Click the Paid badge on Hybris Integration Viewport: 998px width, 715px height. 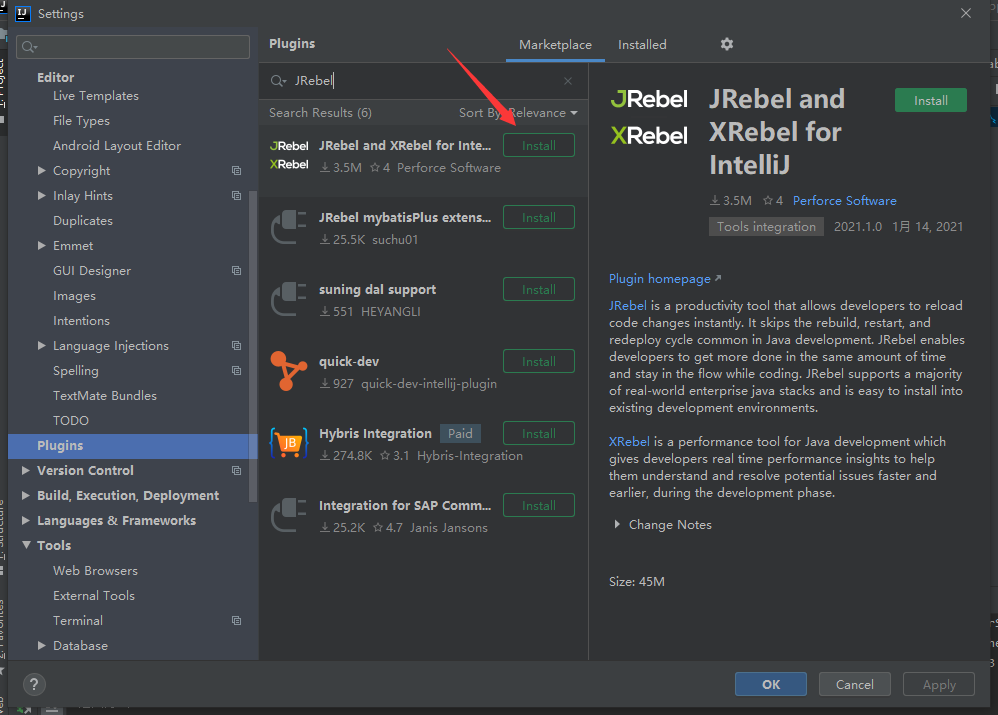[460, 434]
